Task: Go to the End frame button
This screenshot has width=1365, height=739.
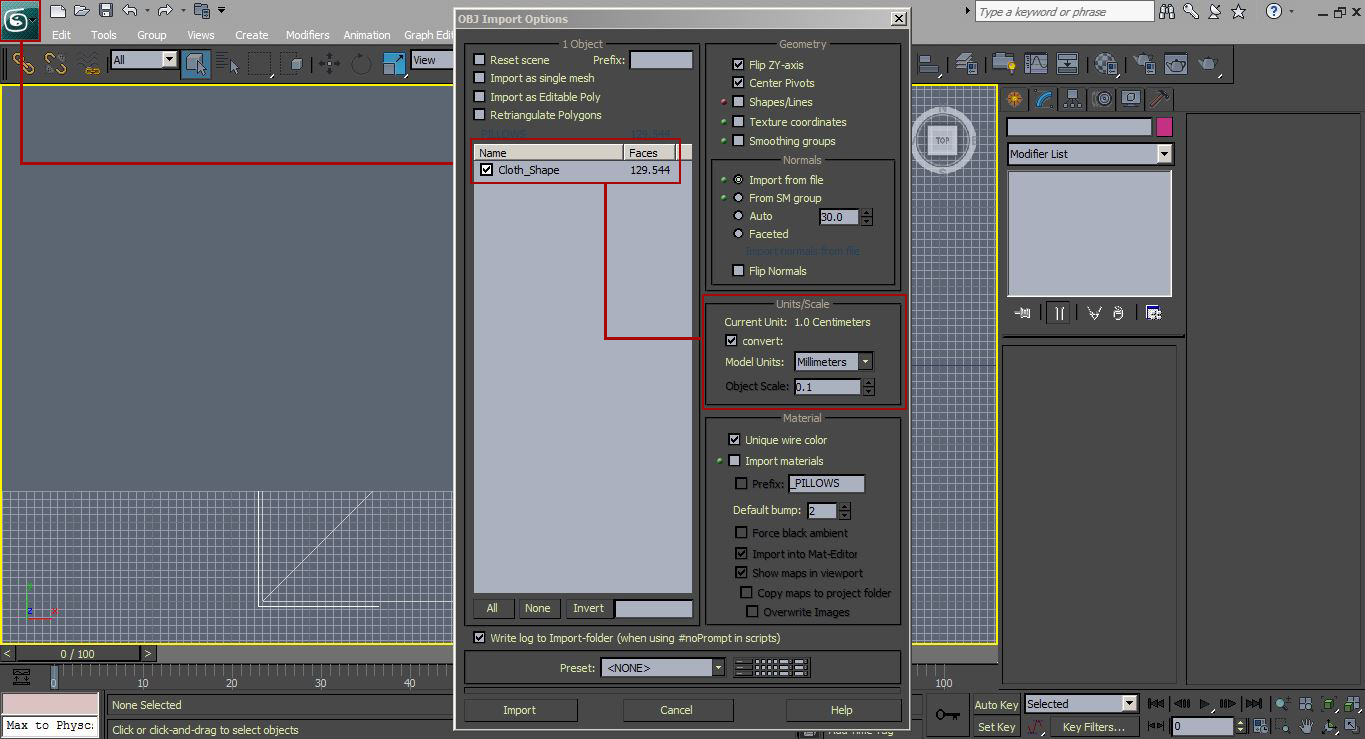Action: point(1253,704)
